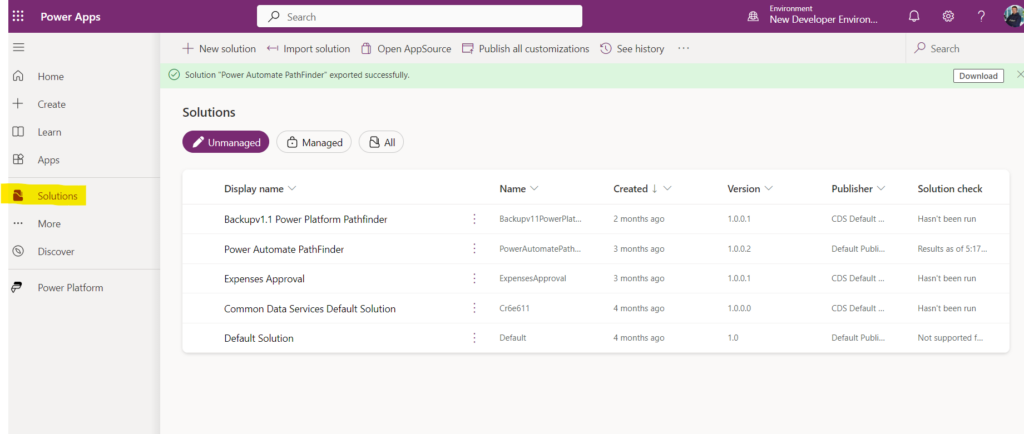Show Unmanaged solutions filter
The width and height of the screenshot is (1024, 434).
click(226, 142)
